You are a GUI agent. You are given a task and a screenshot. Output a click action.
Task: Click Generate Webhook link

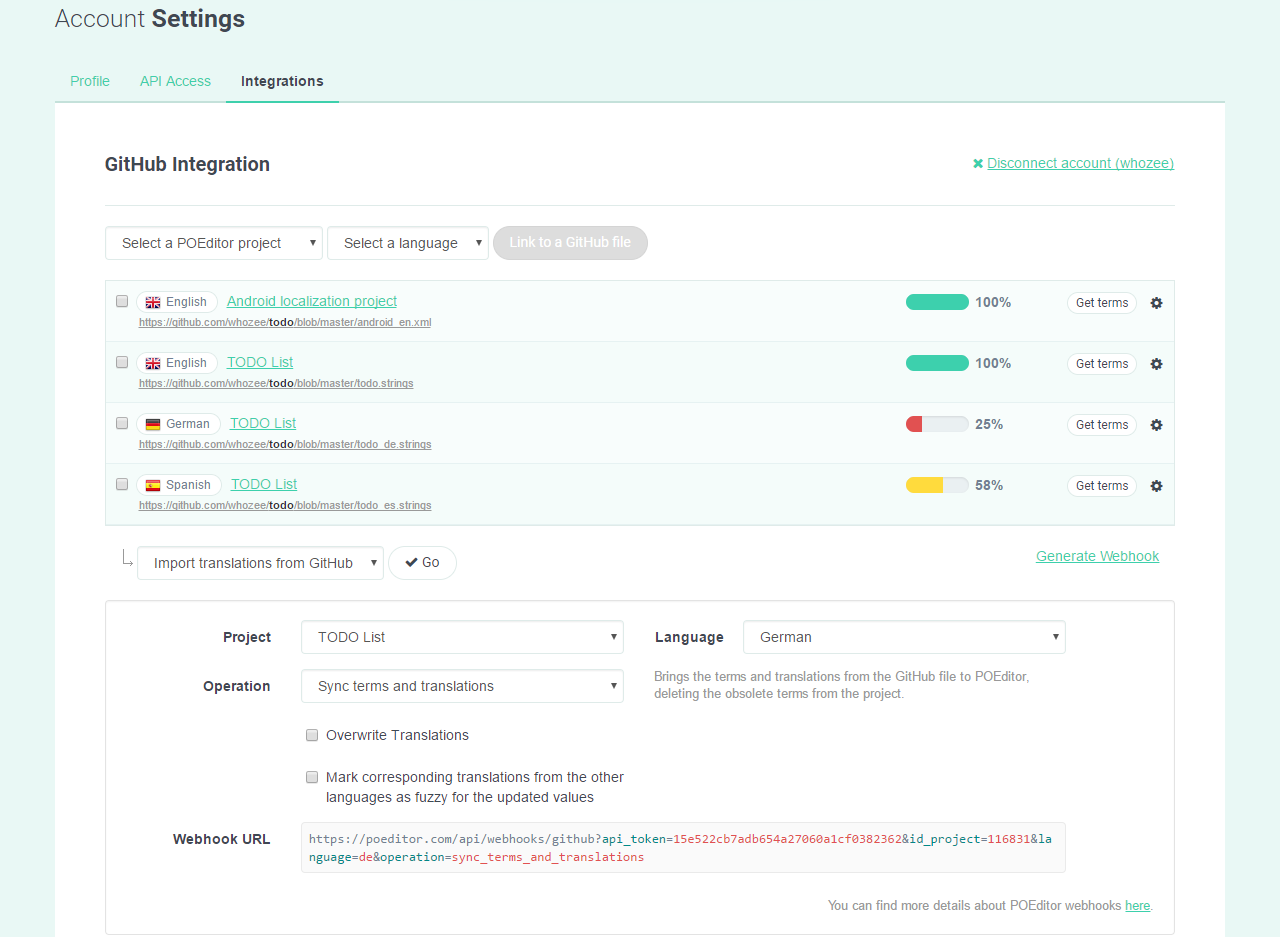point(1097,556)
